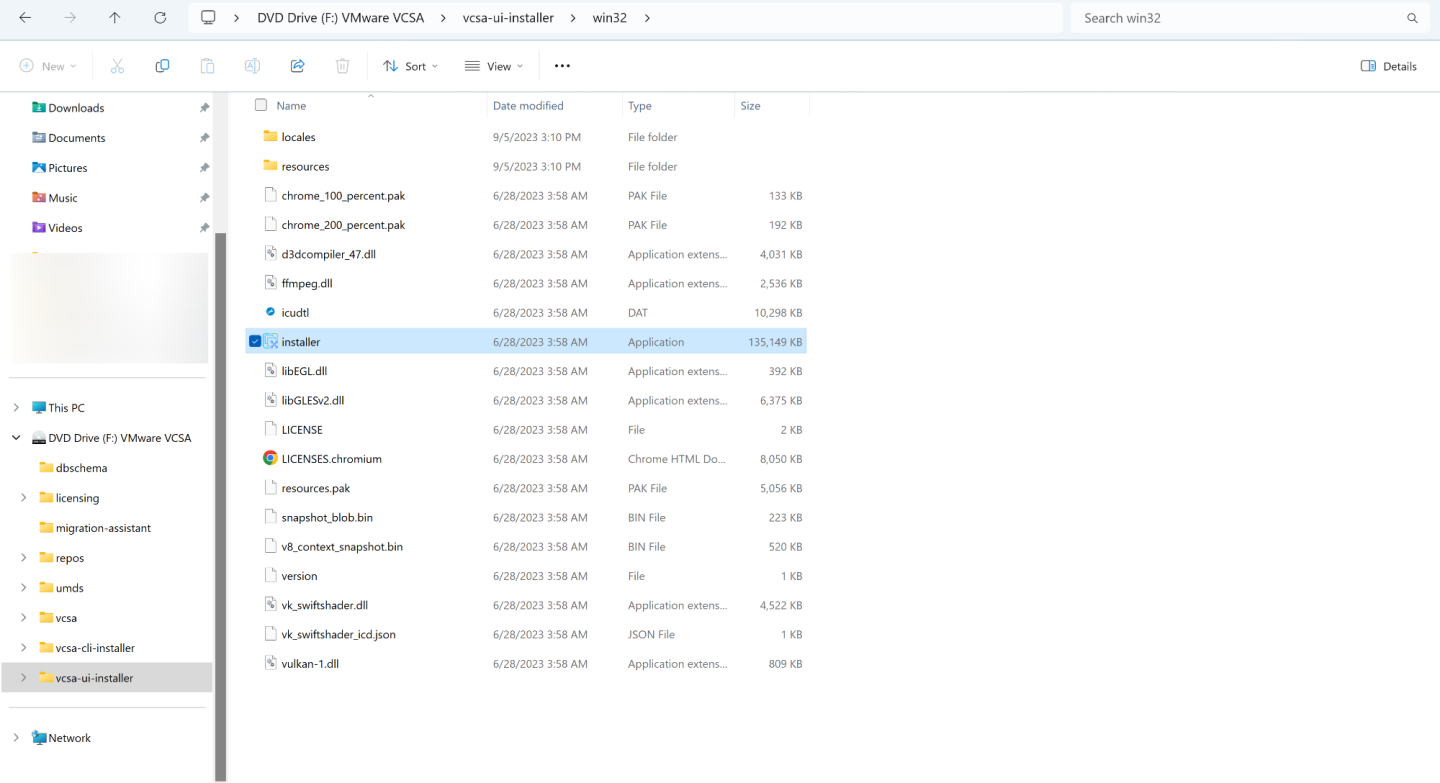Expand the This PC tree node

[x=16, y=408]
